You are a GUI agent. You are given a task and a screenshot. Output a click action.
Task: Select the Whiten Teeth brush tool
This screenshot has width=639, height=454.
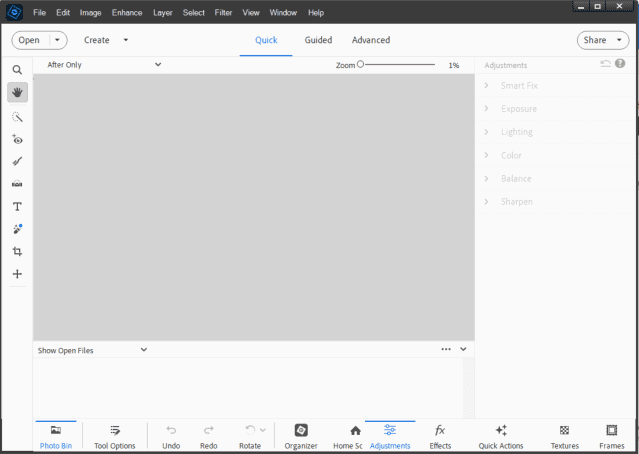[x=17, y=161]
